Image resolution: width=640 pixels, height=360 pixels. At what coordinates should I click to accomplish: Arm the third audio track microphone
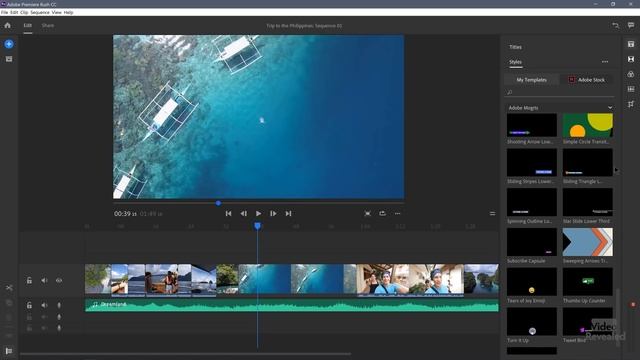point(59,328)
